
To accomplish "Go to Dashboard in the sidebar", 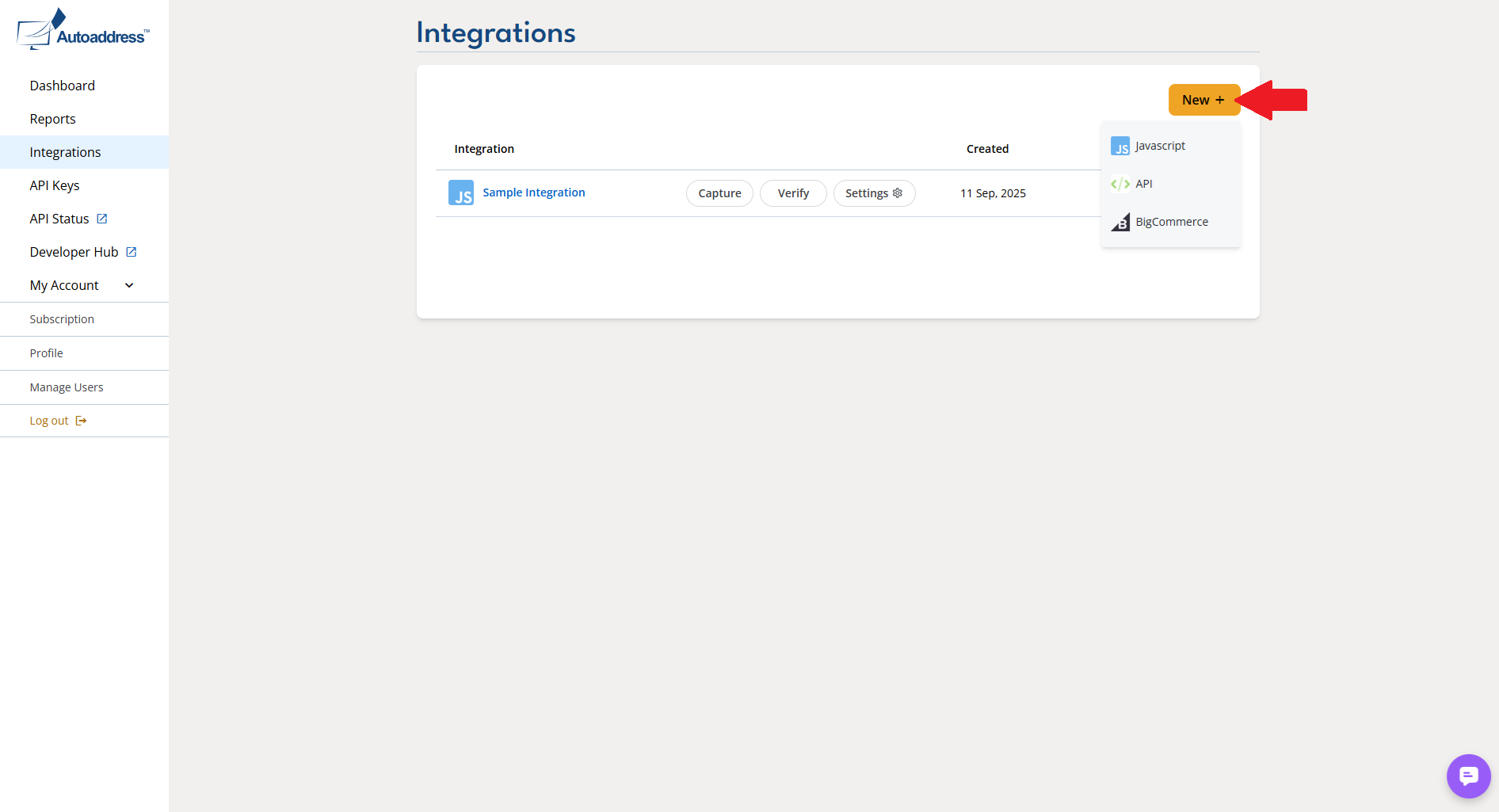I will 63,86.
